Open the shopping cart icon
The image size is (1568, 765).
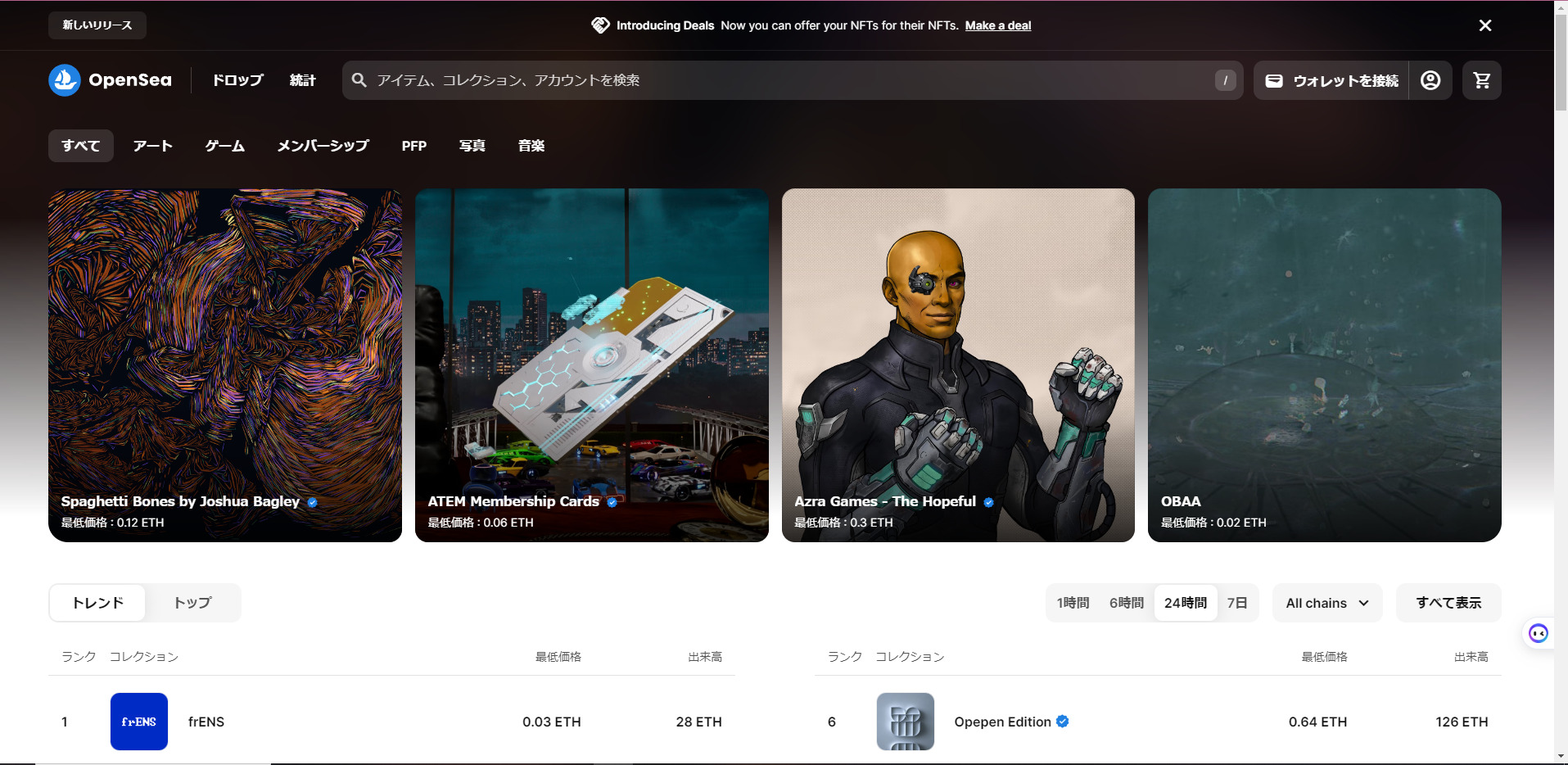(1482, 80)
